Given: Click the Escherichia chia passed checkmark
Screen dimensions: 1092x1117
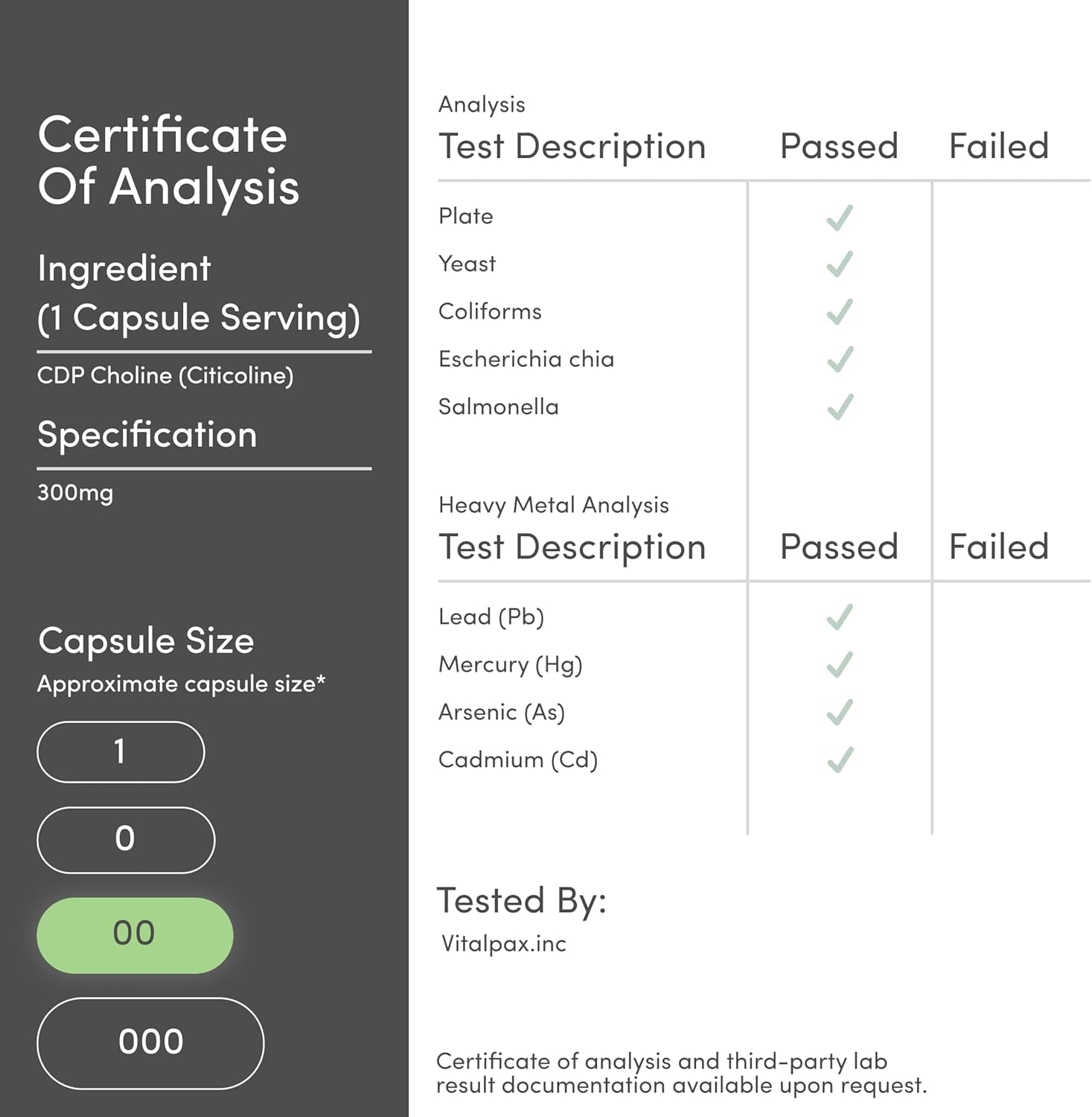Looking at the screenshot, I should click(840, 360).
